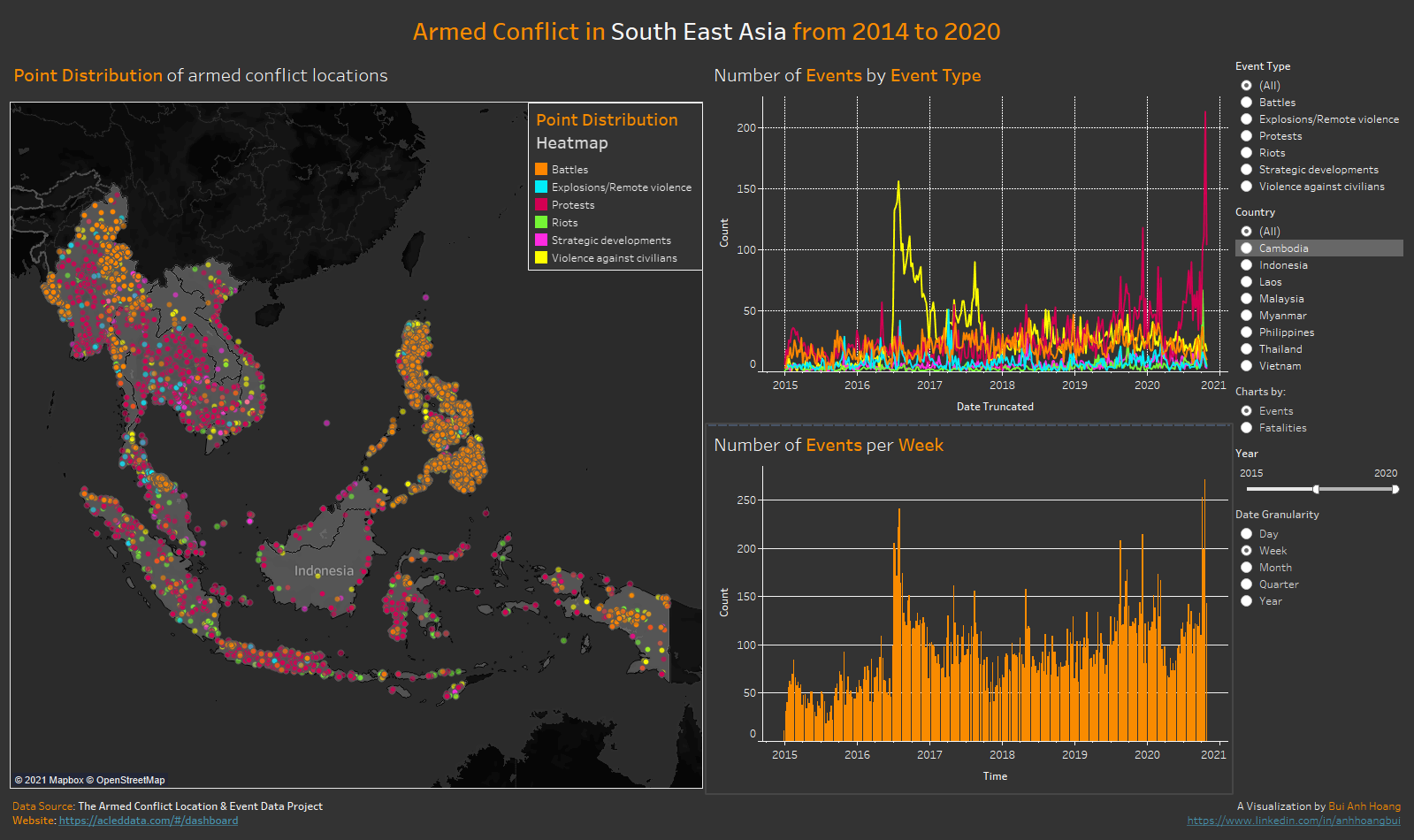Screen dimensions: 1414x840
Task: Open the acleddata.com dashboard link
Action: tap(149, 821)
